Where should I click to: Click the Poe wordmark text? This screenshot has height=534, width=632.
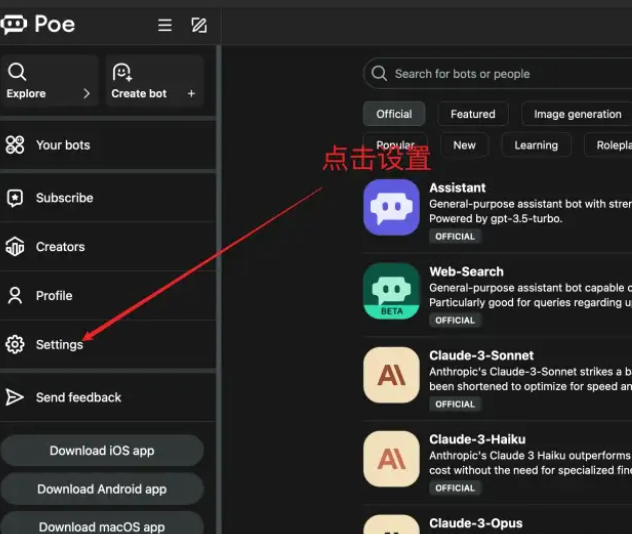55,24
